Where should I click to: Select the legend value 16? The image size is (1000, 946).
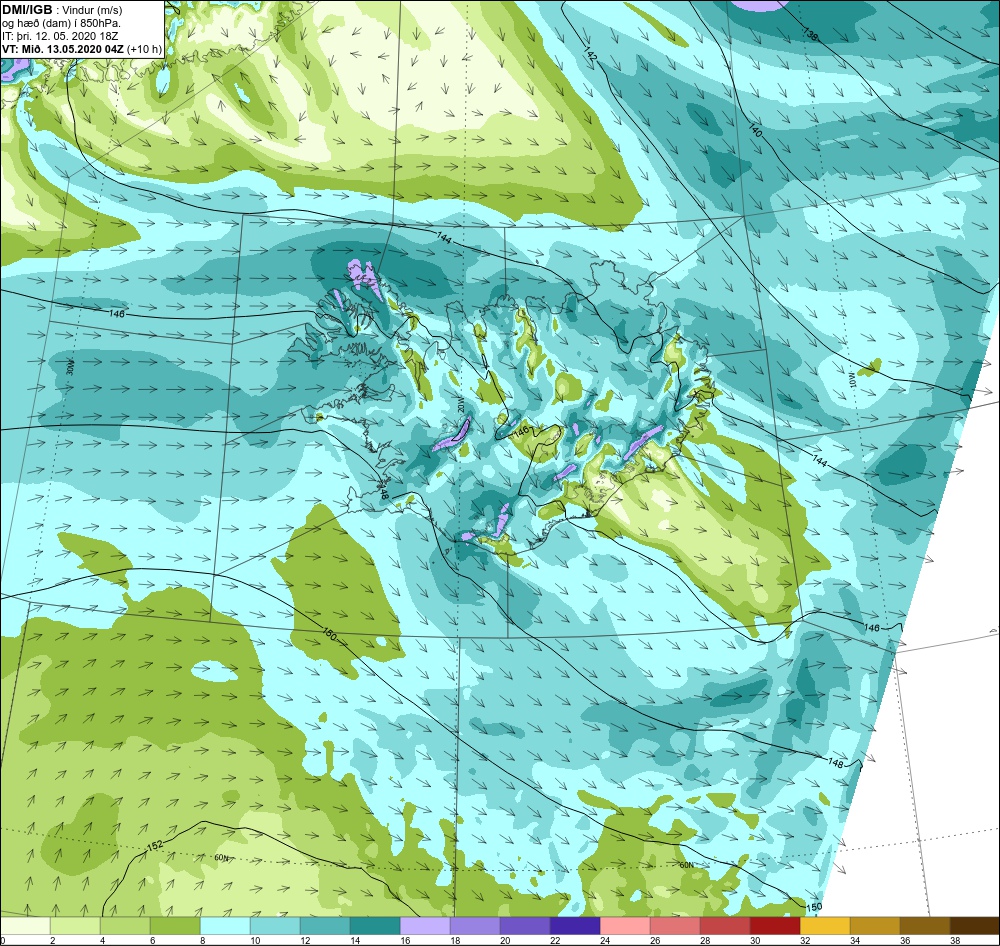[x=405, y=940]
